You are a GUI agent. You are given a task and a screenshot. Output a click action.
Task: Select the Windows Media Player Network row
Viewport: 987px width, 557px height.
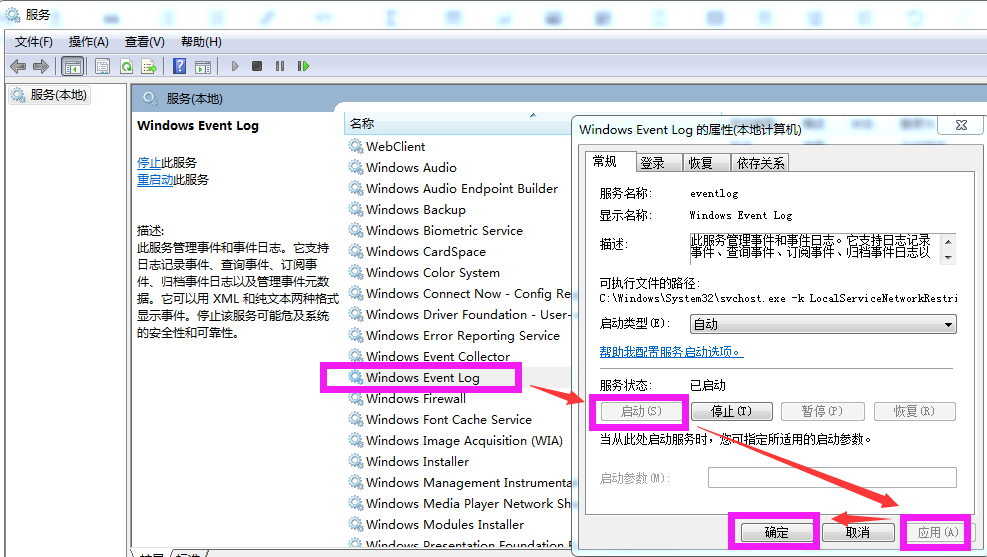[459, 504]
